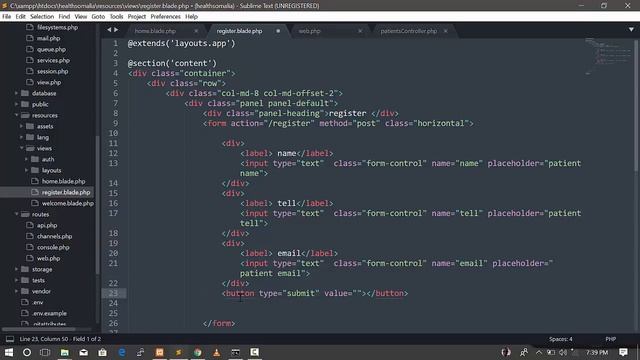Expand the storage folder
640x360 pixels.
[x=16, y=269]
